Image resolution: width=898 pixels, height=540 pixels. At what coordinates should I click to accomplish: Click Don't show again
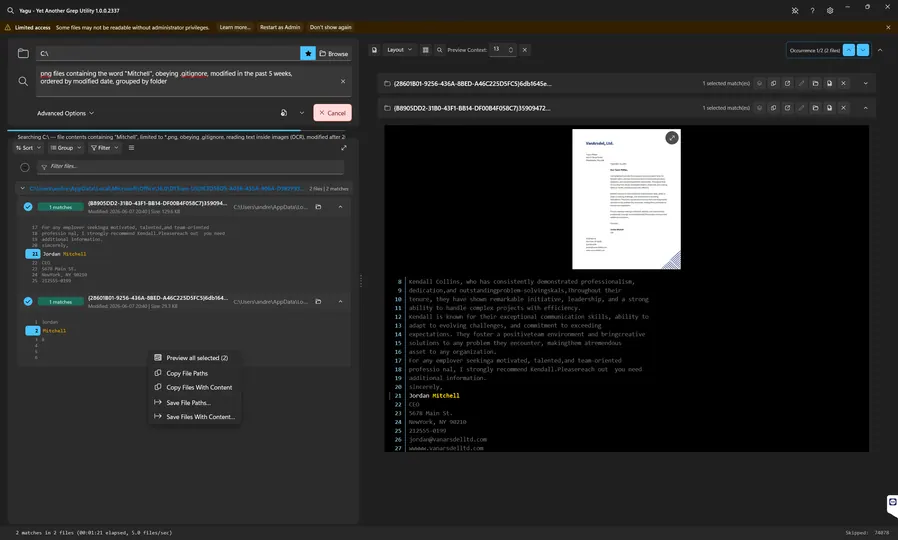pos(330,27)
